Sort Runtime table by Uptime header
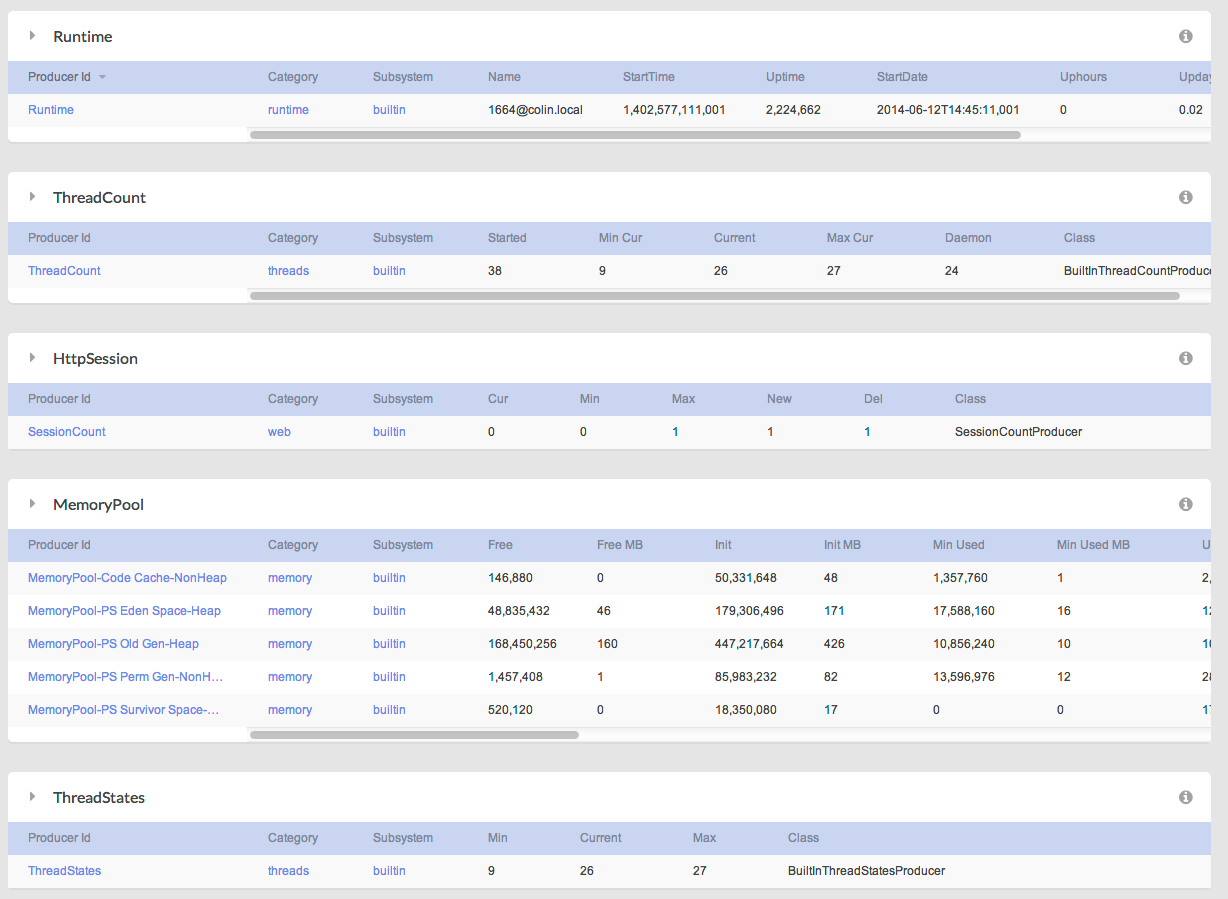Viewport: 1228px width, 899px height. [x=785, y=77]
